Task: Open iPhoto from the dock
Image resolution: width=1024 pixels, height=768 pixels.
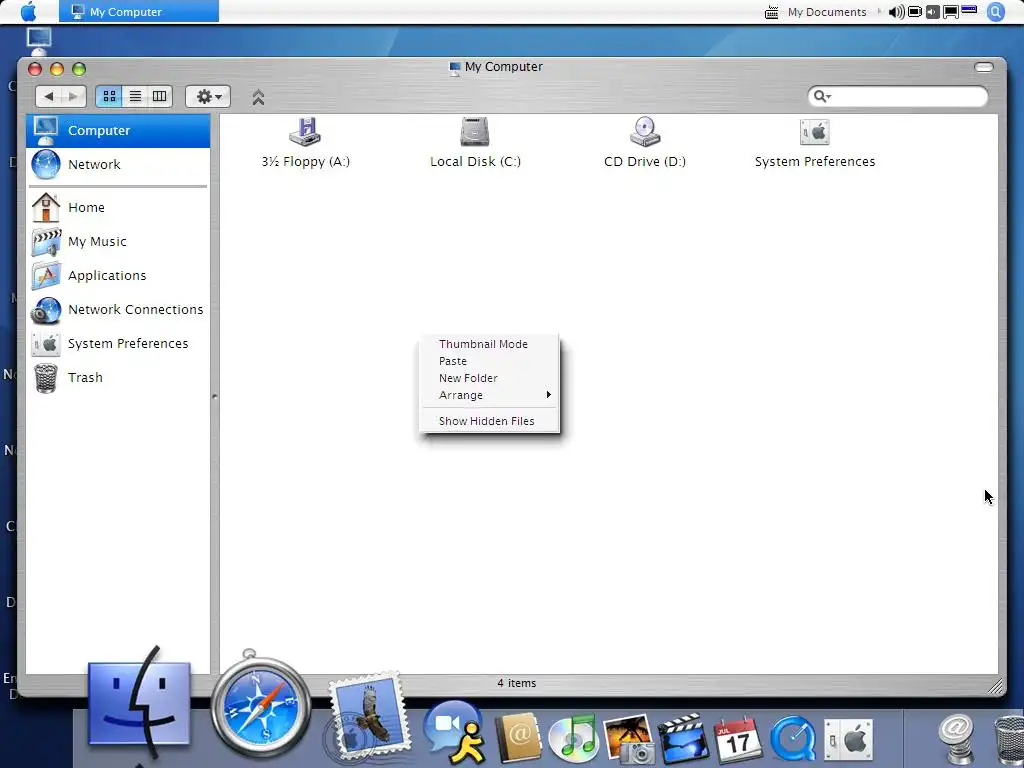Action: pyautogui.click(x=629, y=739)
